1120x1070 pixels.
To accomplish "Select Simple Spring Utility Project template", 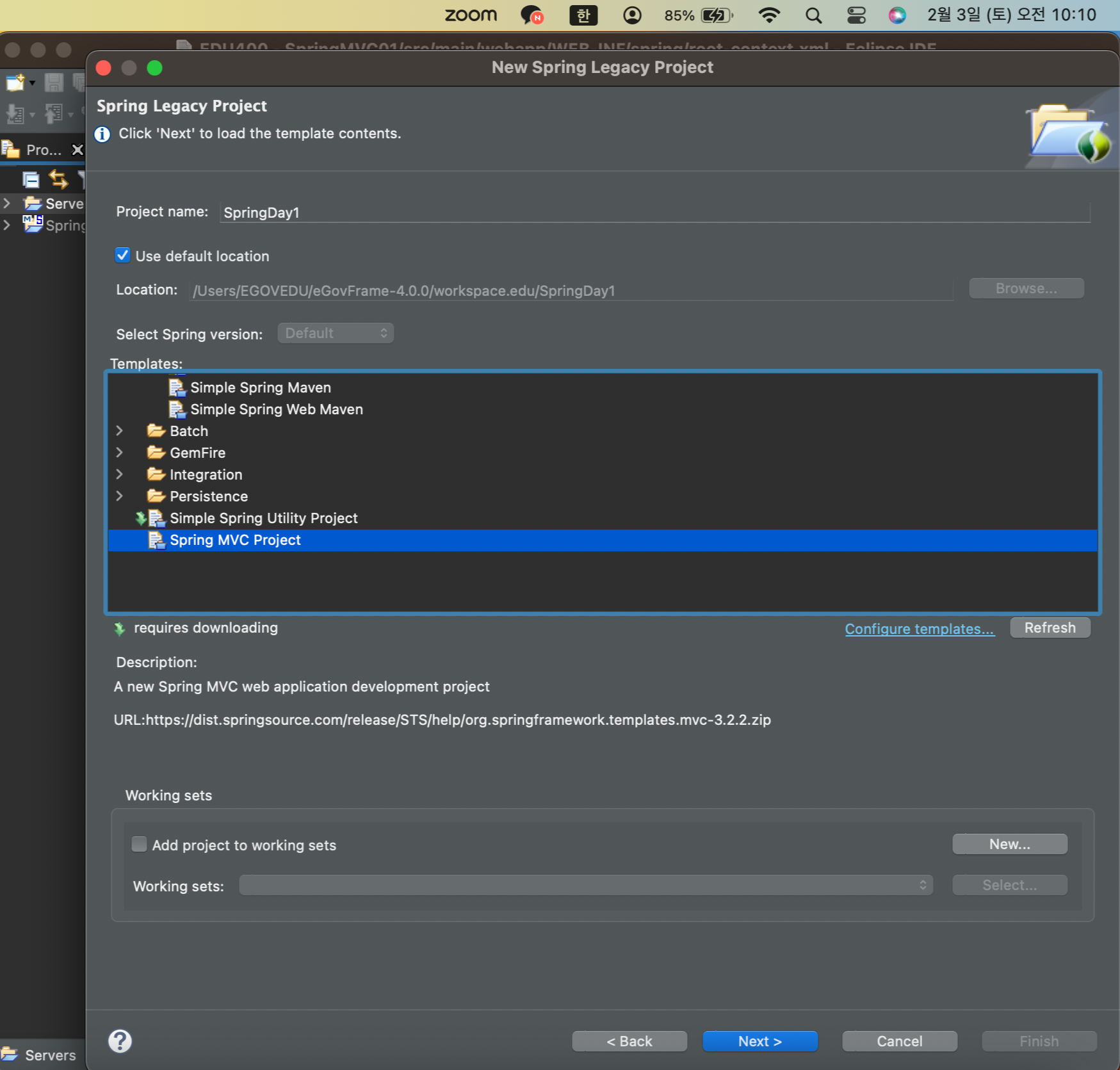I will click(263, 518).
